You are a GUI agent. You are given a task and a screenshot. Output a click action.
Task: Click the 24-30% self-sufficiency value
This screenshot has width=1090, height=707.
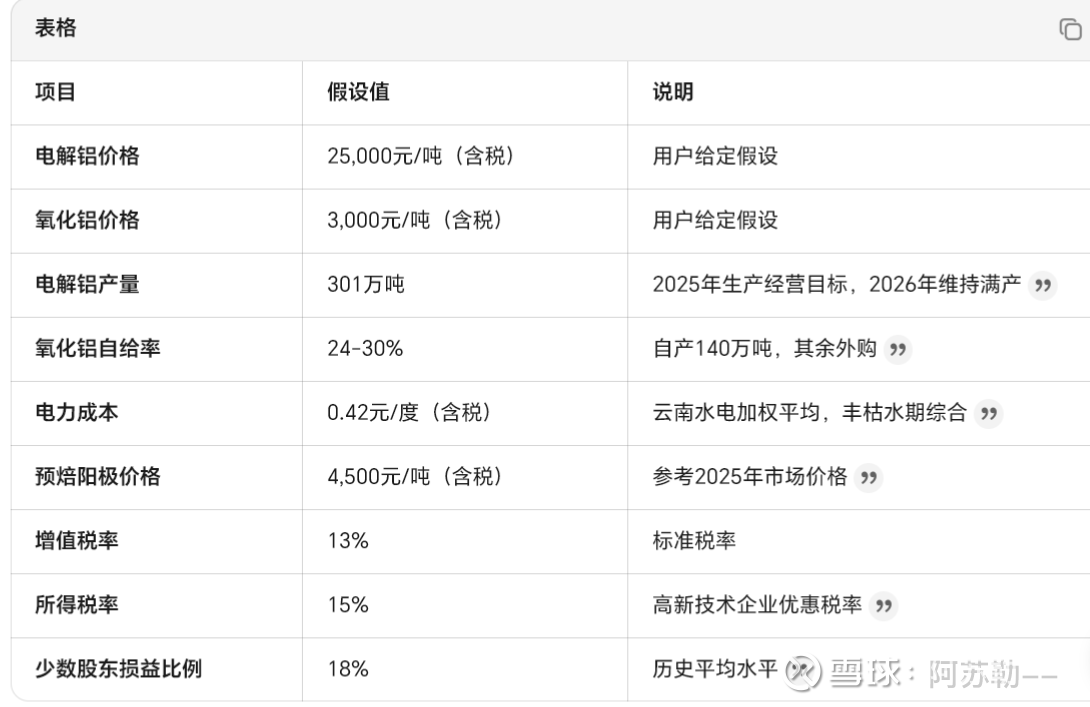click(x=365, y=348)
